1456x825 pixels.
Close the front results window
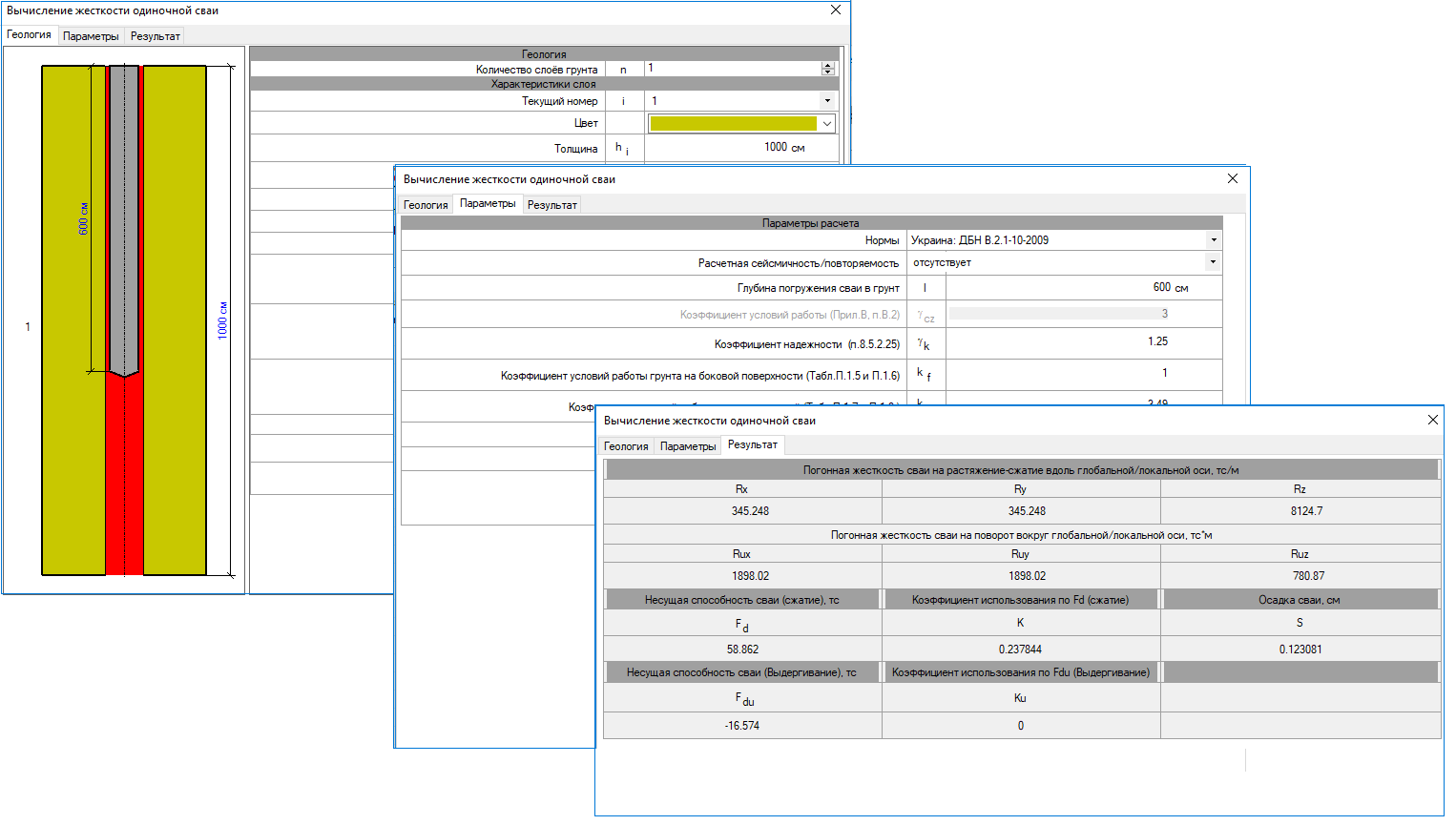tap(1433, 420)
